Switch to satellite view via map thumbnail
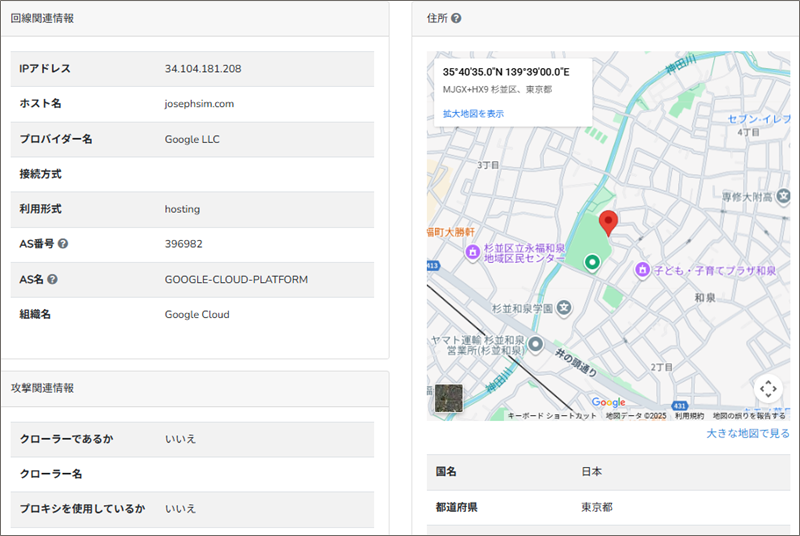 pyautogui.click(x=449, y=399)
